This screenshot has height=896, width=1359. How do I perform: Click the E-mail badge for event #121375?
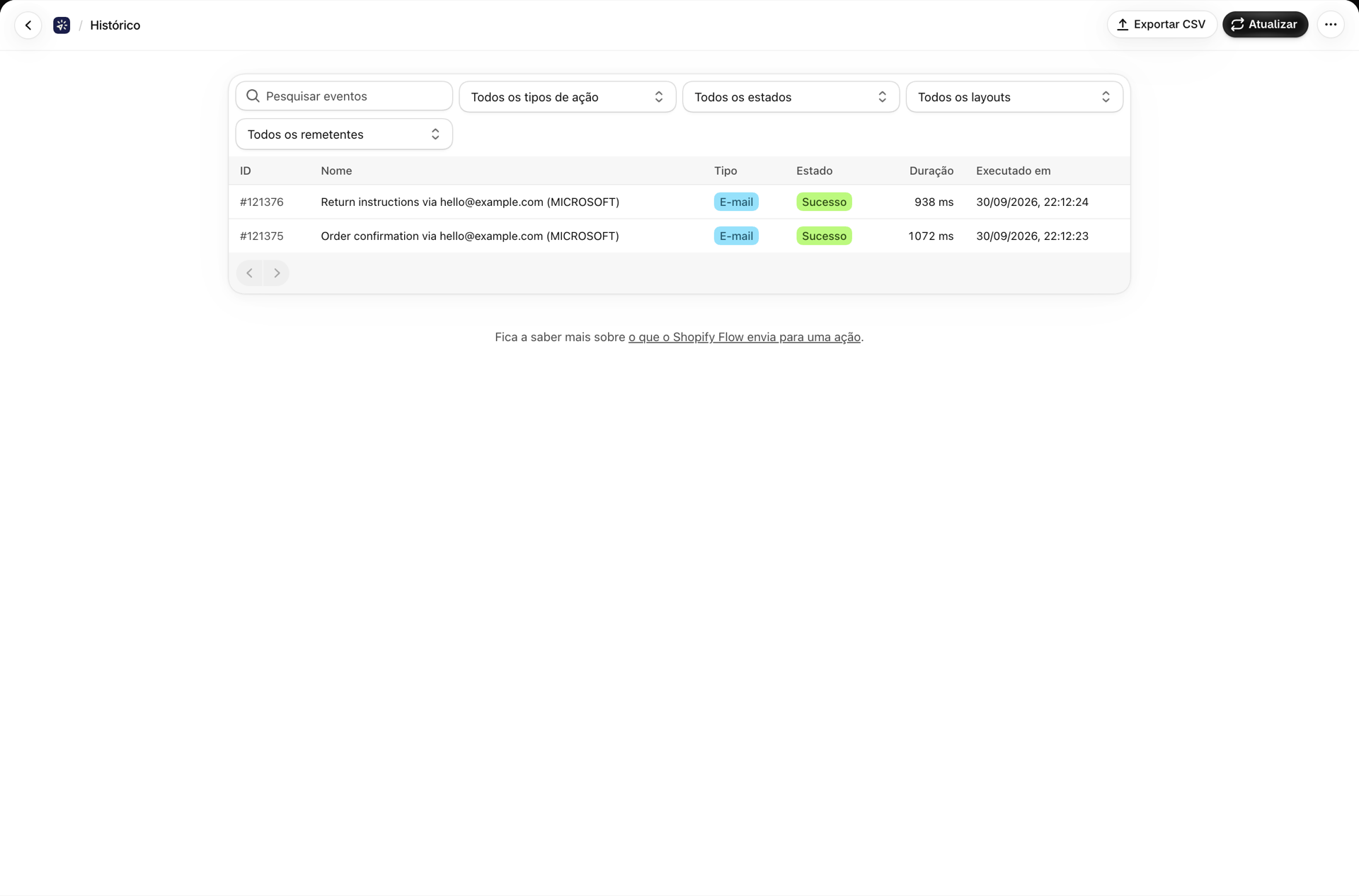coord(736,236)
